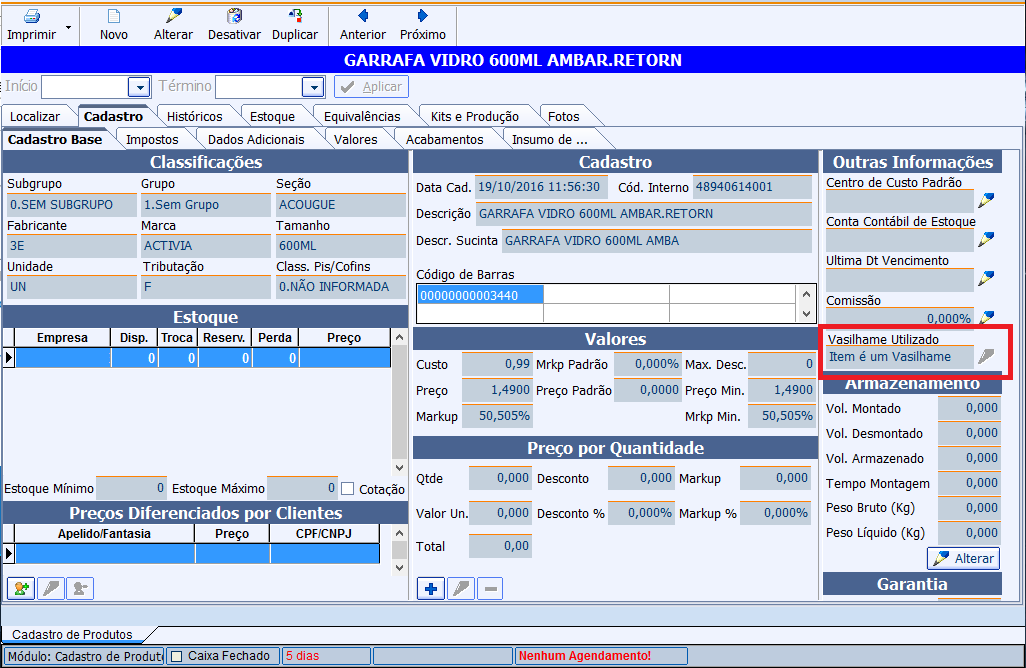Enable the Cotação checkbox
The height and width of the screenshot is (668, 1026).
point(348,489)
